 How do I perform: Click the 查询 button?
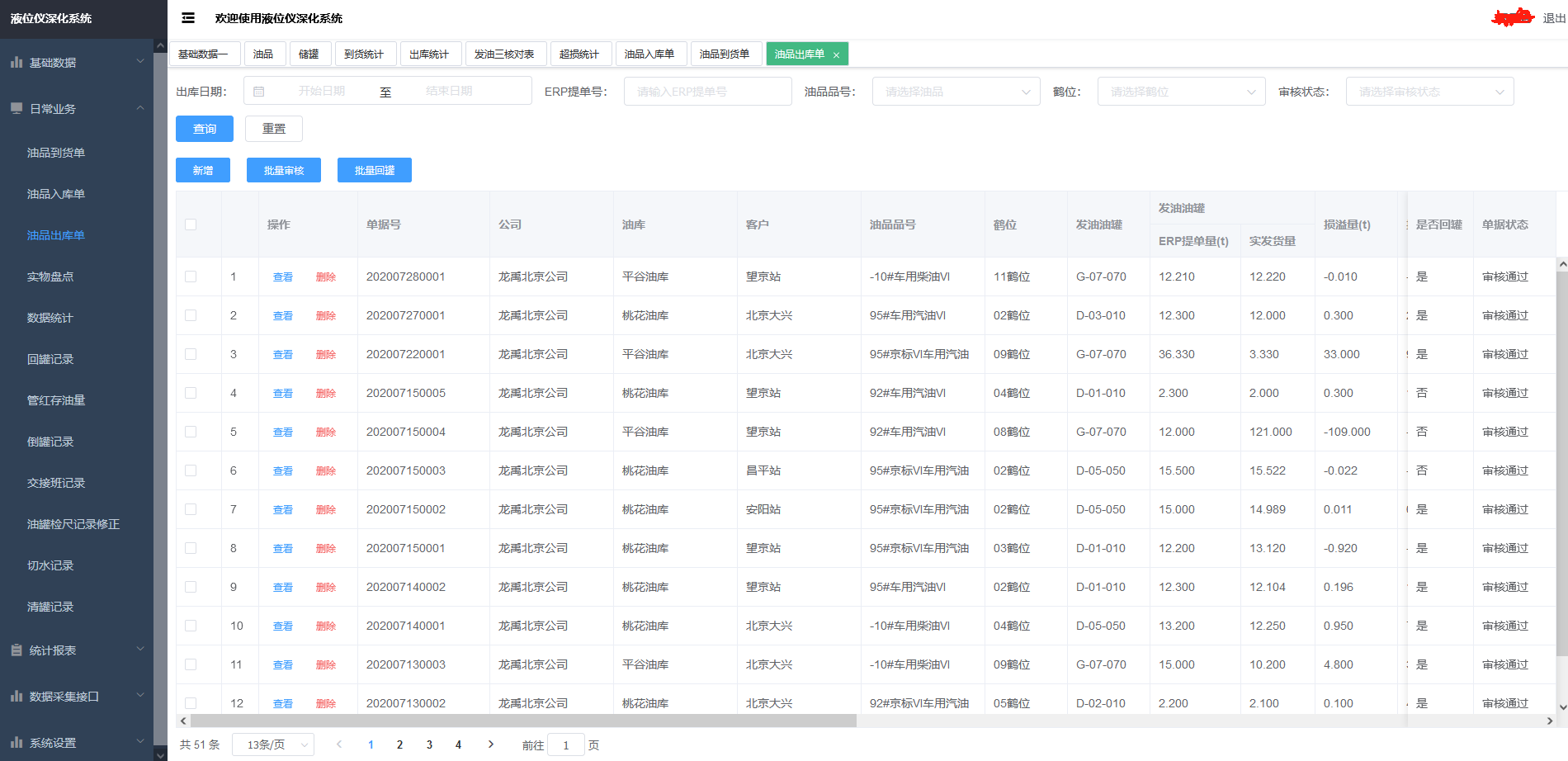pyautogui.click(x=205, y=129)
